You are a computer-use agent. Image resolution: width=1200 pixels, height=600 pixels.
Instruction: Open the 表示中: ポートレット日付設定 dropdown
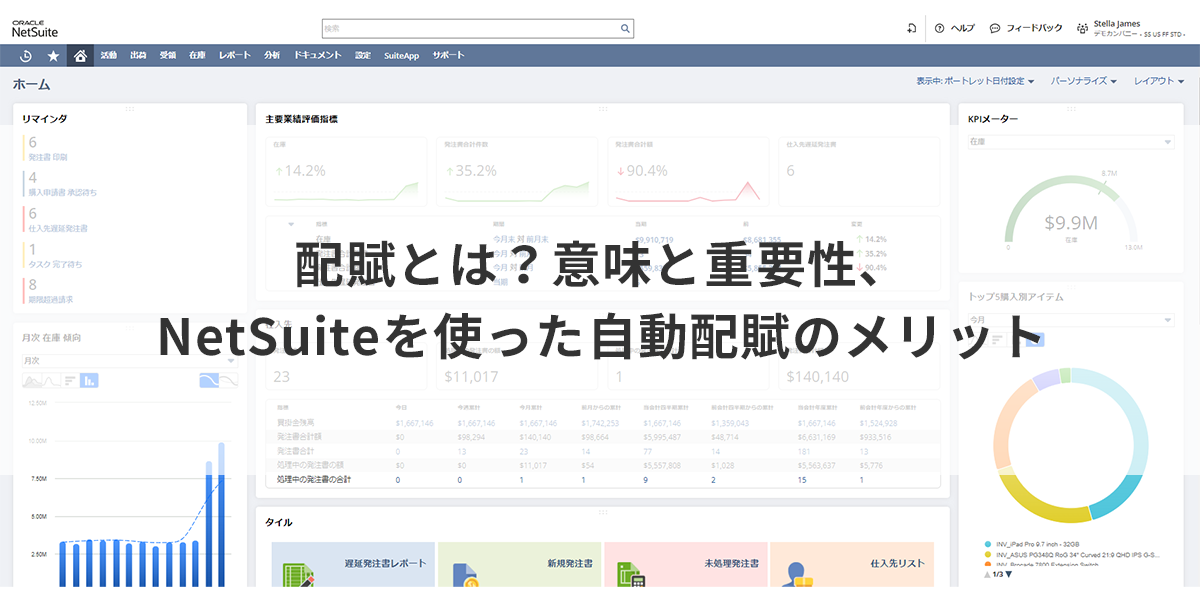point(974,81)
